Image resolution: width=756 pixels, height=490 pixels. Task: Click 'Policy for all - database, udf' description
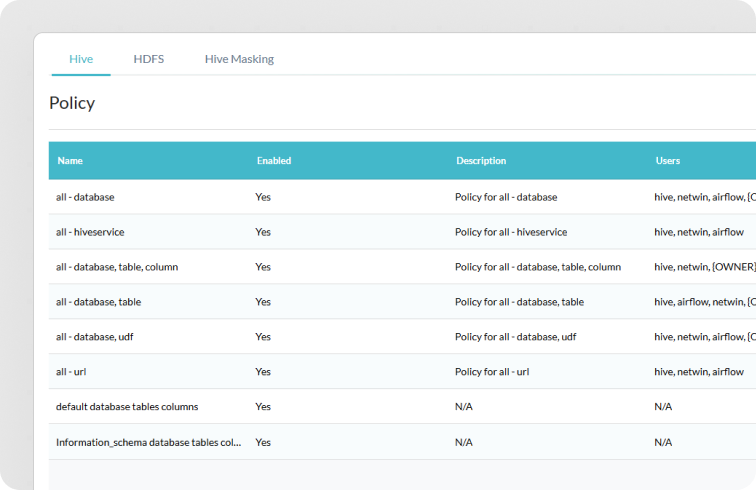pos(515,337)
